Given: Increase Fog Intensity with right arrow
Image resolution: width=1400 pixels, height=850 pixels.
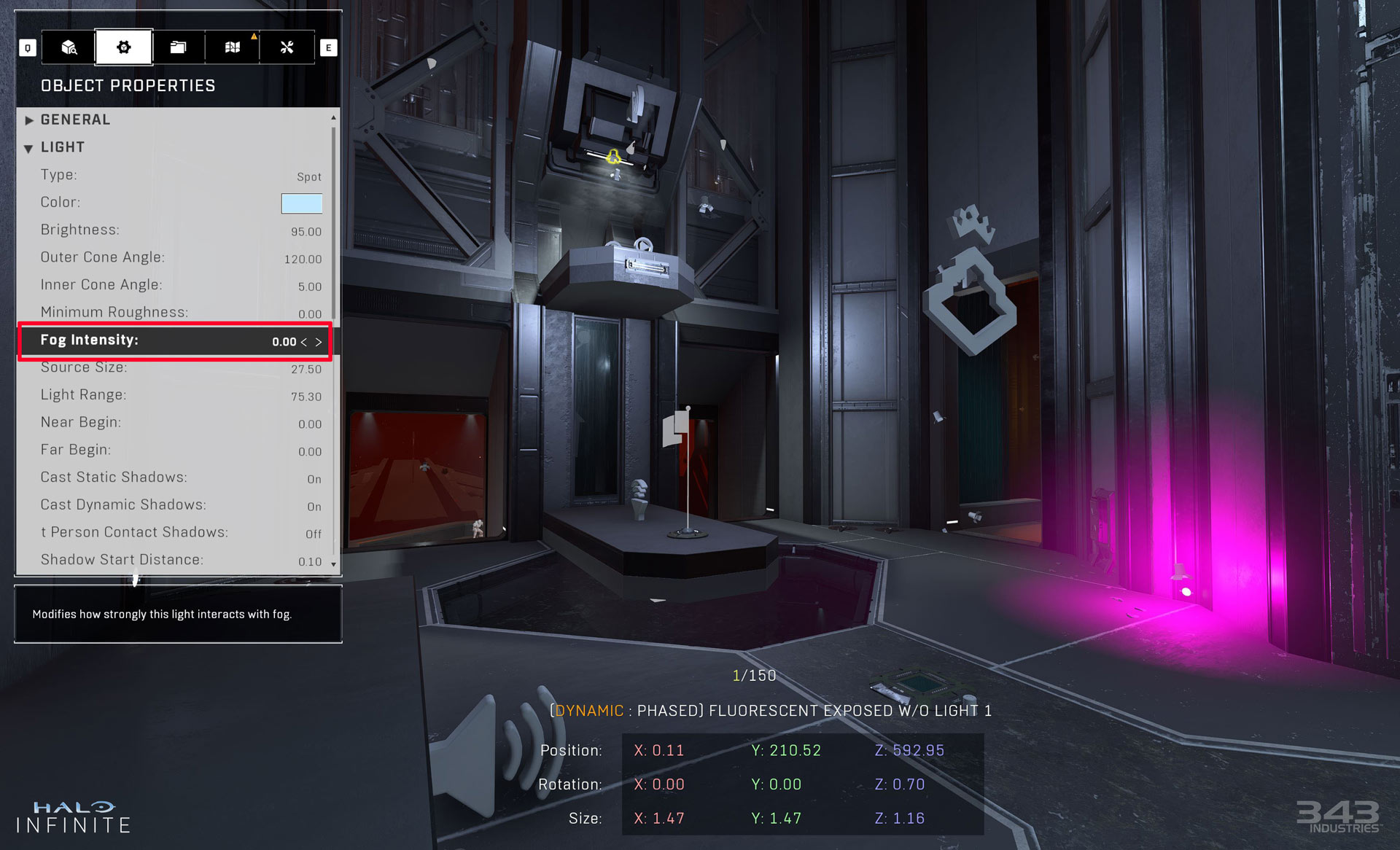Looking at the screenshot, I should pos(319,342).
